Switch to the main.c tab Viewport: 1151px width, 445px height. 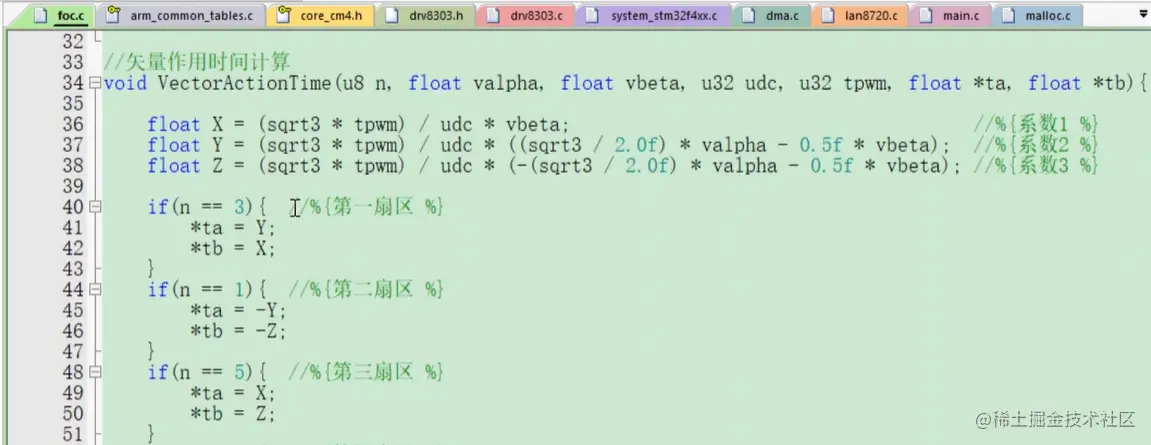tap(950, 15)
